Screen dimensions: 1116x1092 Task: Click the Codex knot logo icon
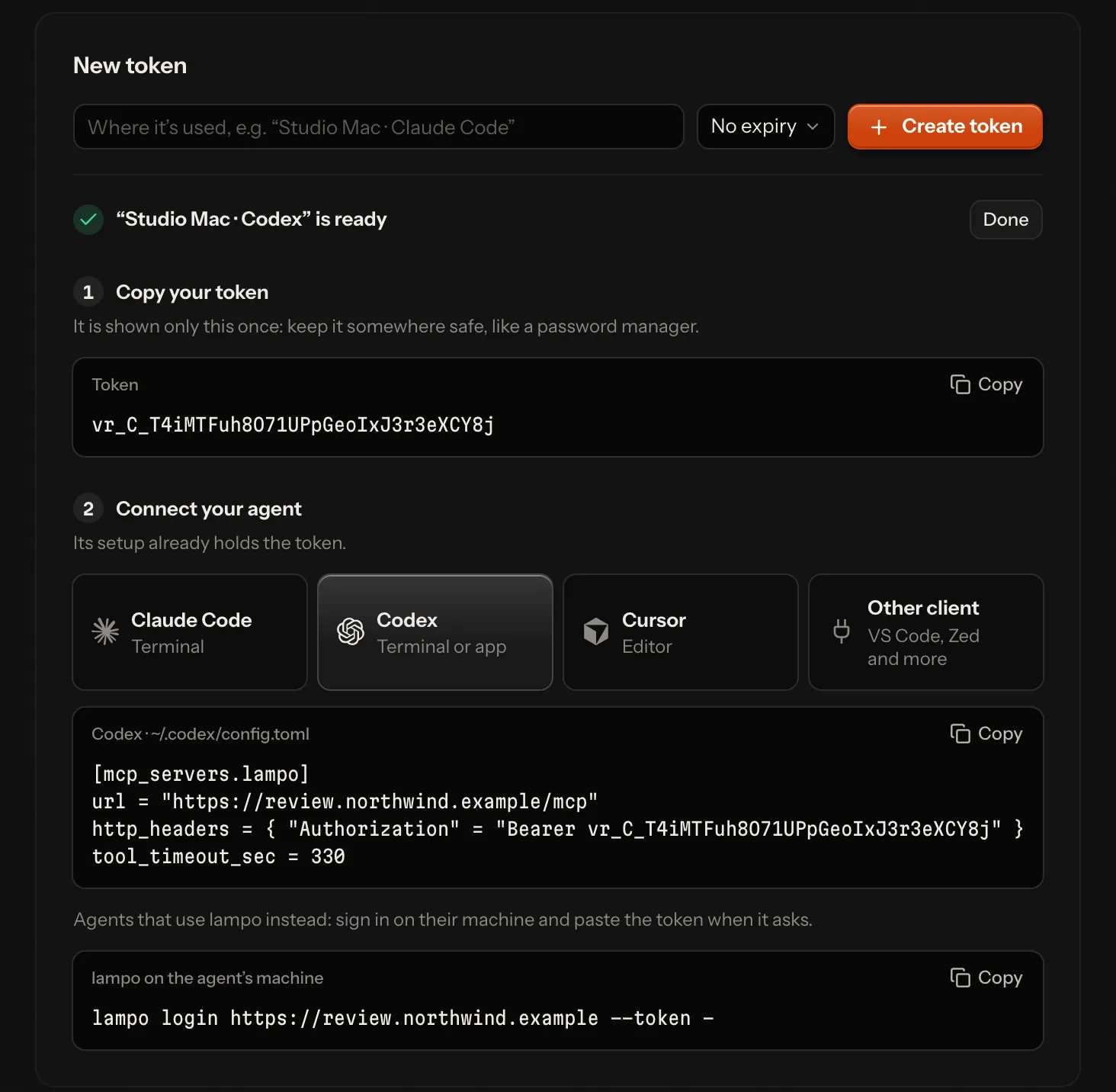tap(351, 632)
